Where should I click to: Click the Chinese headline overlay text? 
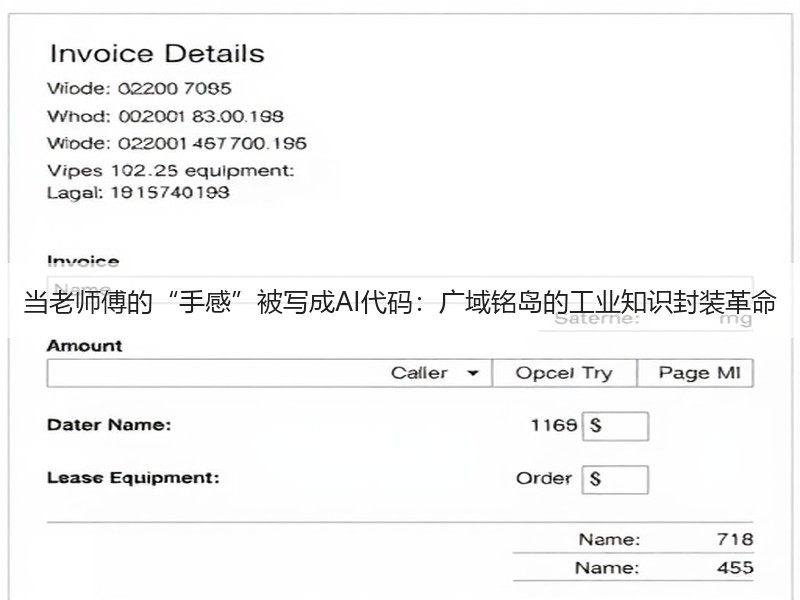(x=400, y=302)
